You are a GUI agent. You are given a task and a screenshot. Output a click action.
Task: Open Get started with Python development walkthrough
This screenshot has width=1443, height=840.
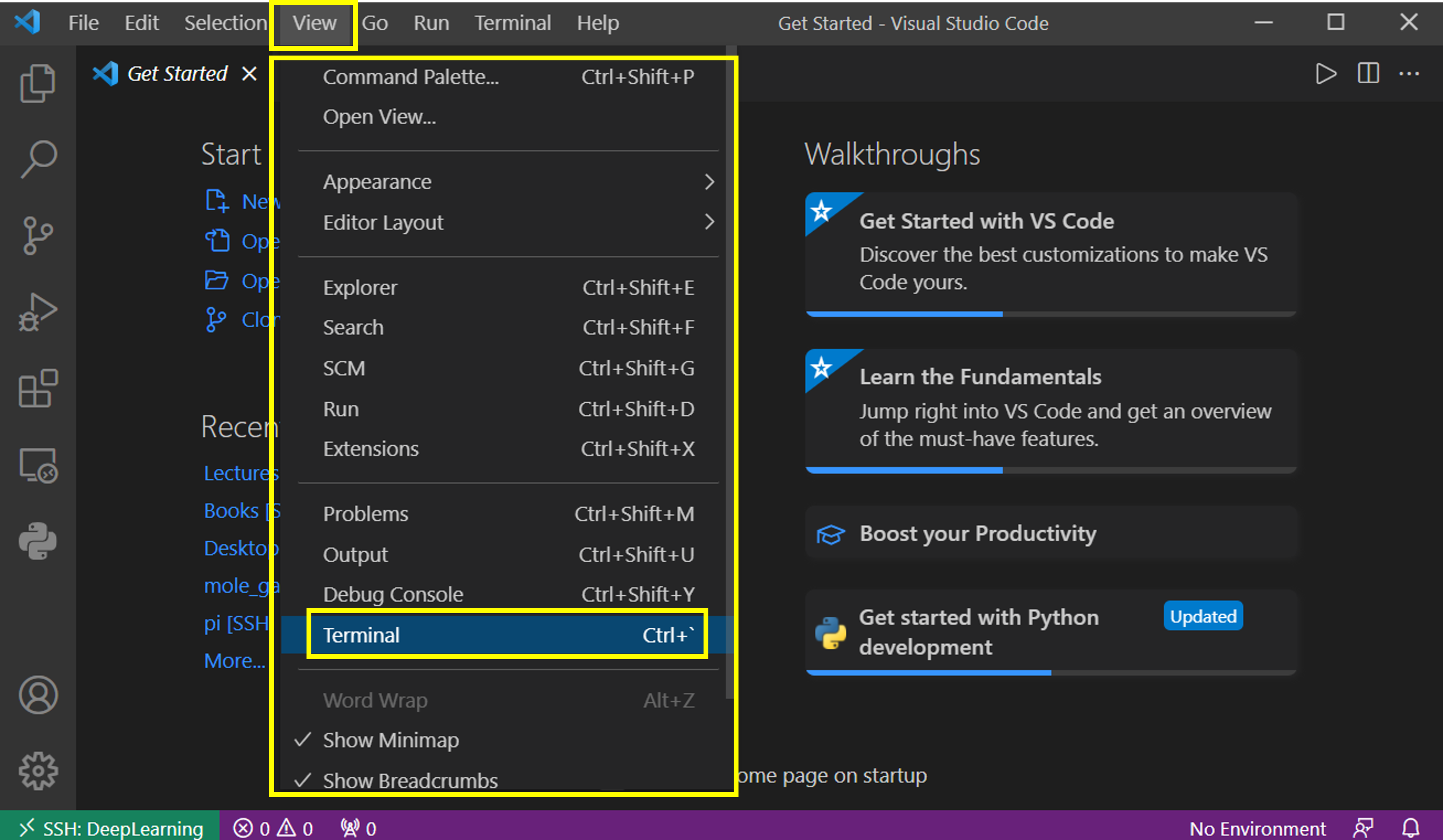(1051, 632)
